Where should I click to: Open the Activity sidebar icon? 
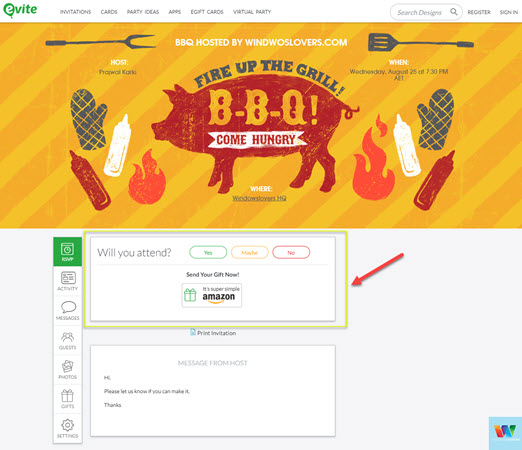68,281
